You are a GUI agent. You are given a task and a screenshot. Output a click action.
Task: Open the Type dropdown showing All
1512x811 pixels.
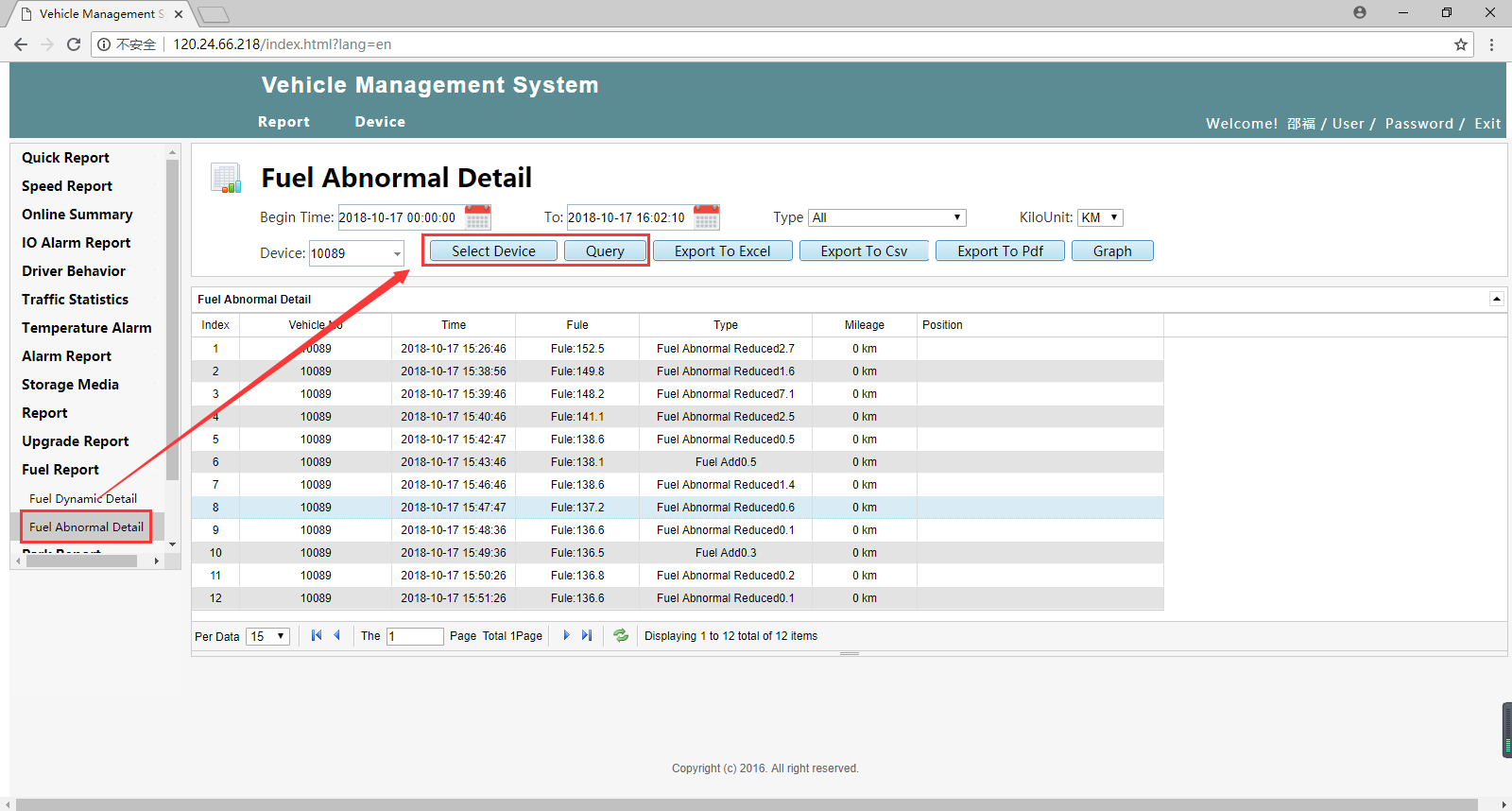887,217
